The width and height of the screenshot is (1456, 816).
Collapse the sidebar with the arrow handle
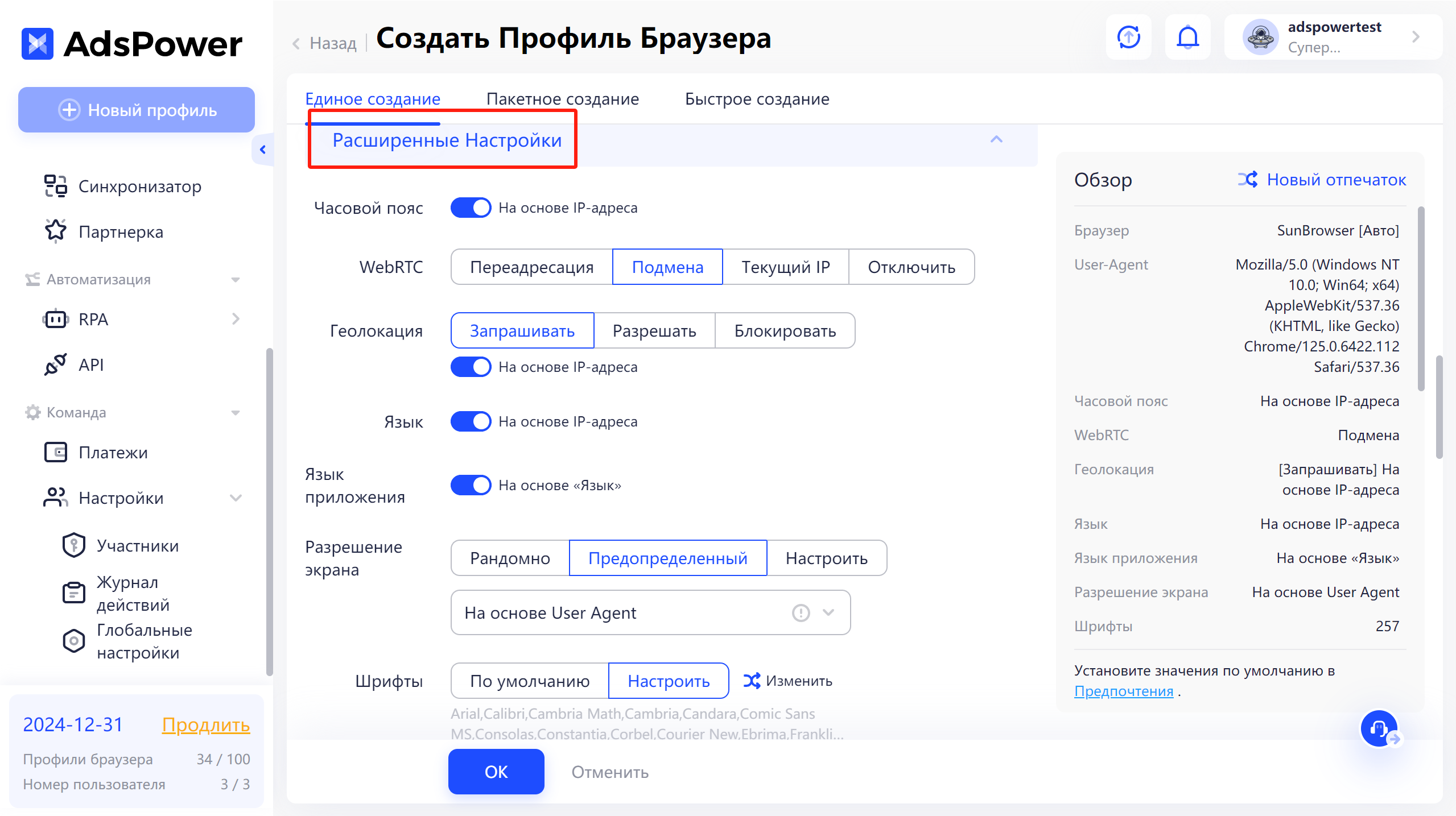263,150
